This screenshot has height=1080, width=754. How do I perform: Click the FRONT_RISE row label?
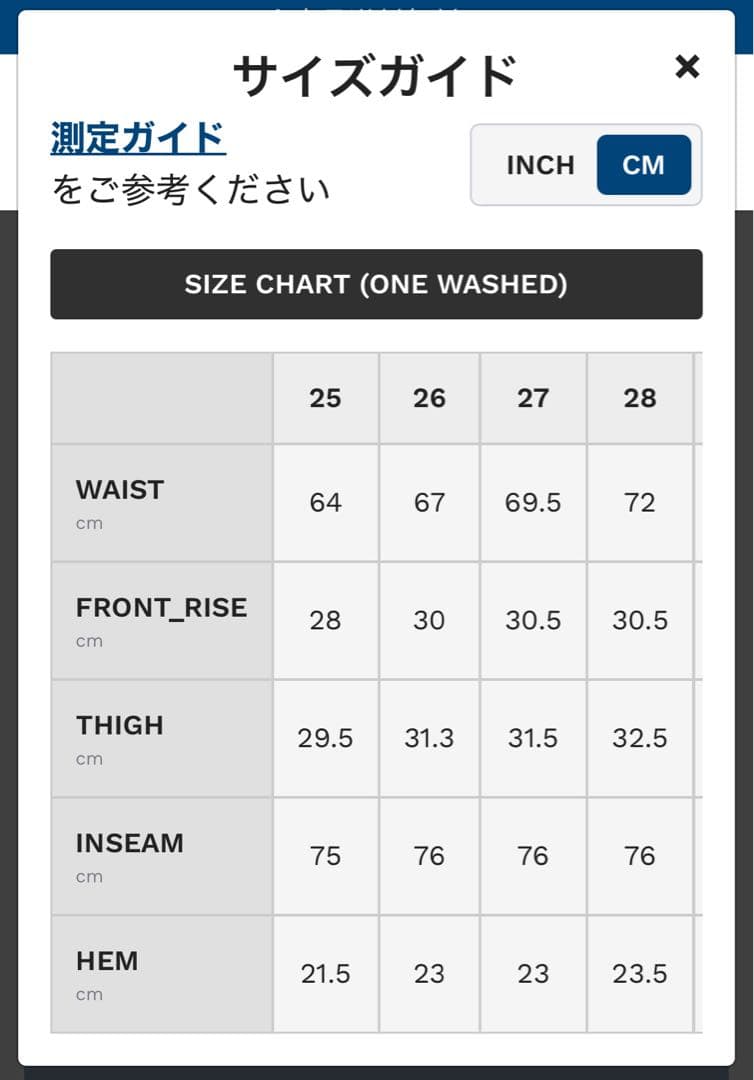pos(160,608)
